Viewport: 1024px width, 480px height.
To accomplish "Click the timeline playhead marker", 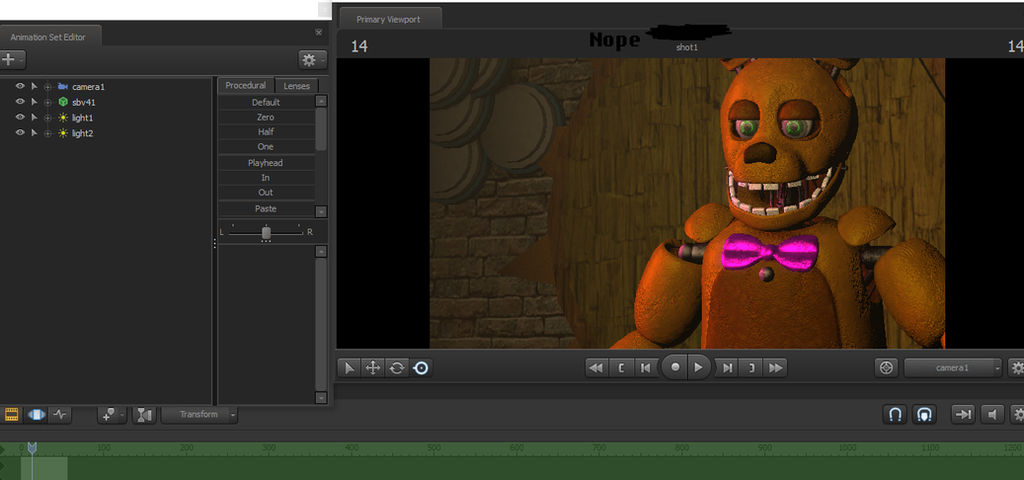I will click(x=32, y=447).
